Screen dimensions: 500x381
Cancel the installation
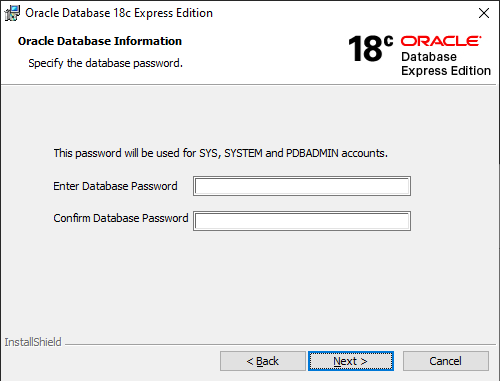(x=446, y=361)
